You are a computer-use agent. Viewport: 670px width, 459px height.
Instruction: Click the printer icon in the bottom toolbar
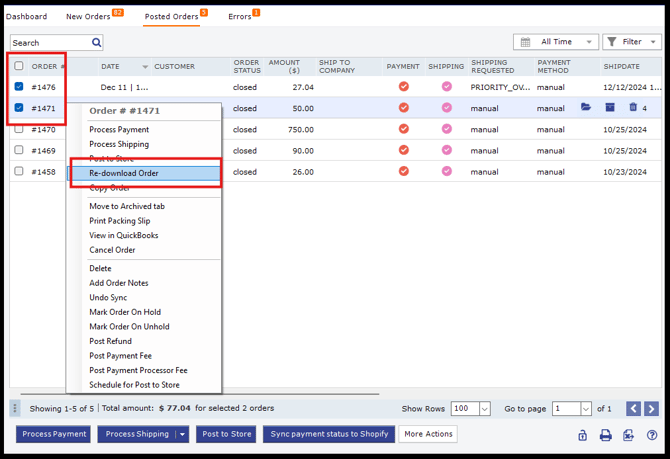(605, 435)
